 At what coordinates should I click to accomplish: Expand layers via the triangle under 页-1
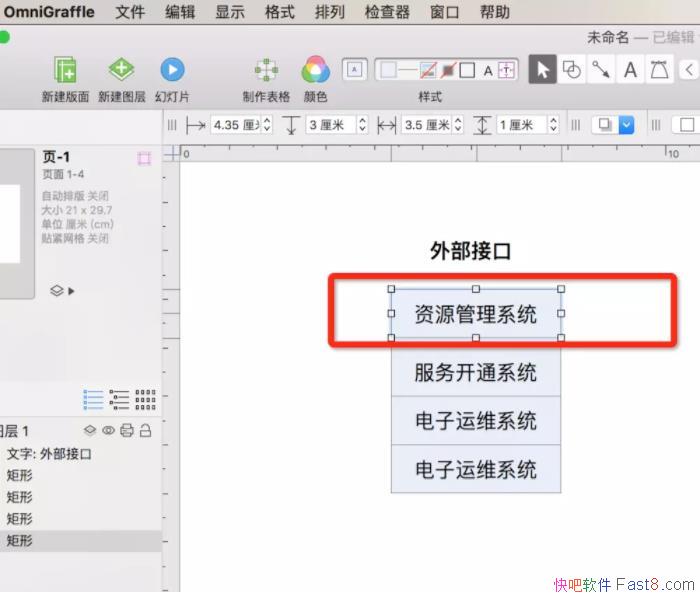tap(71, 291)
